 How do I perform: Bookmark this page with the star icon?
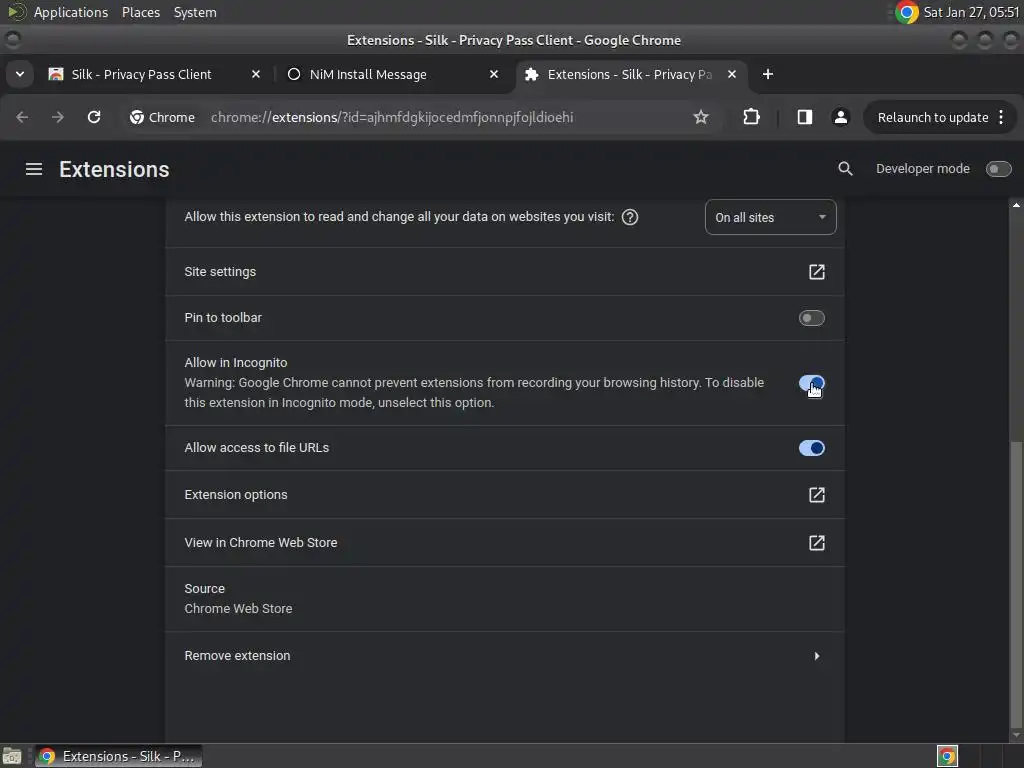[701, 117]
